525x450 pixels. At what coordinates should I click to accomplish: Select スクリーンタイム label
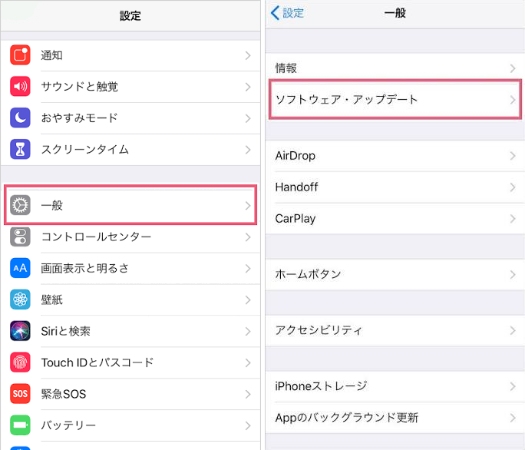(x=85, y=149)
